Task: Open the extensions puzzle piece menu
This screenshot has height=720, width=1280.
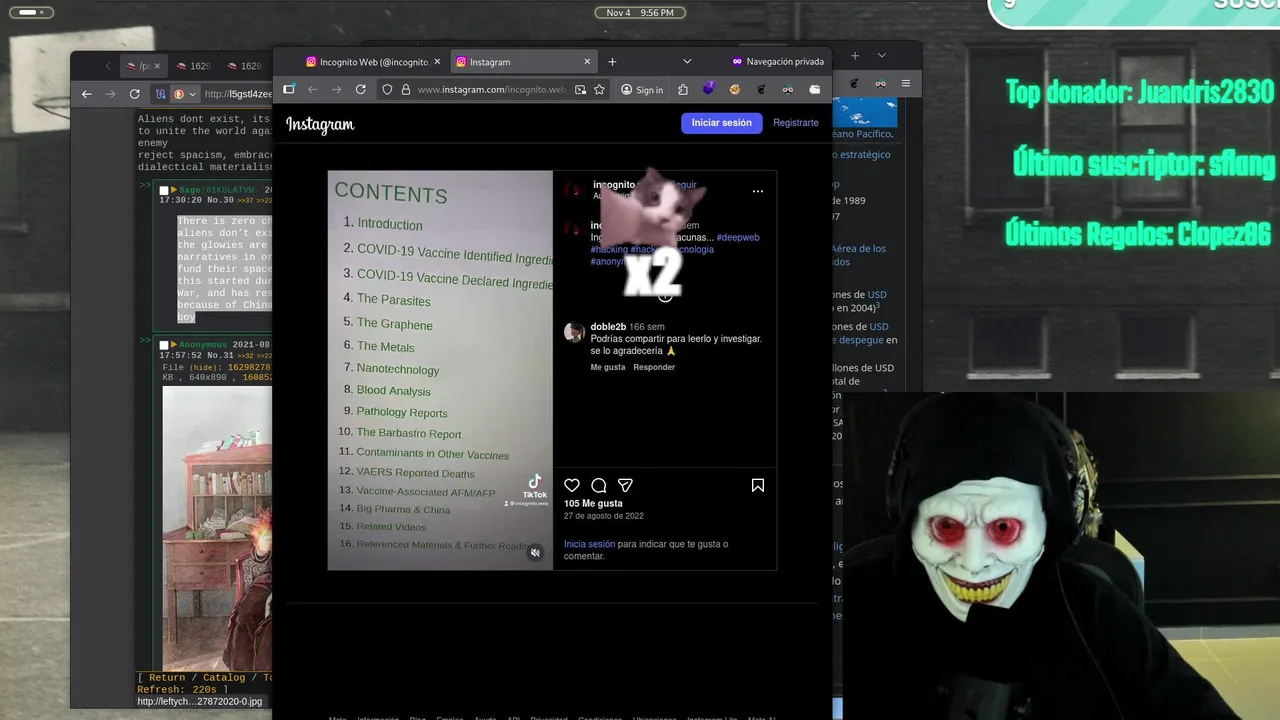Action: [x=683, y=89]
